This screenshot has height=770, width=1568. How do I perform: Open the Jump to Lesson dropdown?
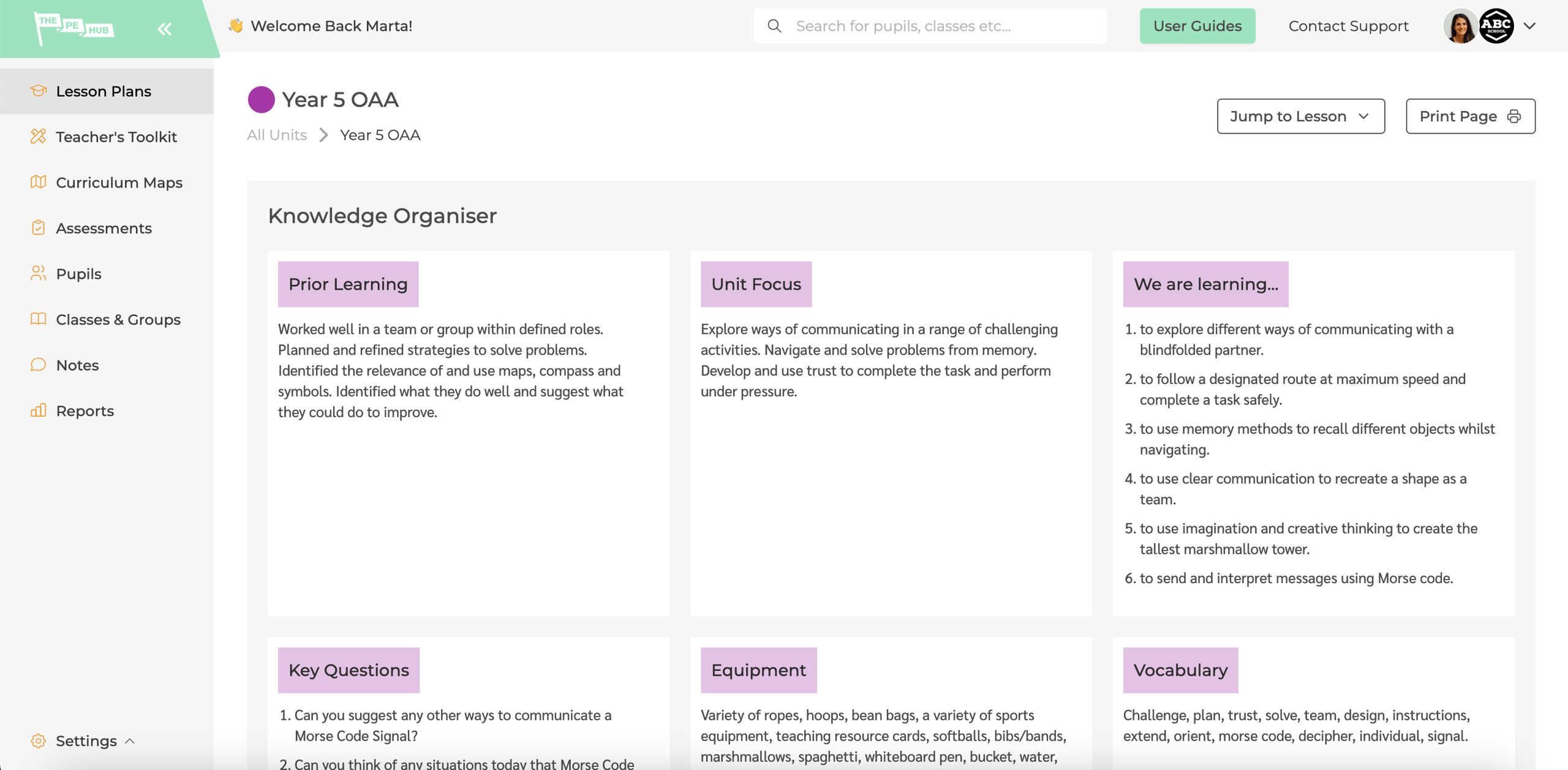pos(1300,116)
